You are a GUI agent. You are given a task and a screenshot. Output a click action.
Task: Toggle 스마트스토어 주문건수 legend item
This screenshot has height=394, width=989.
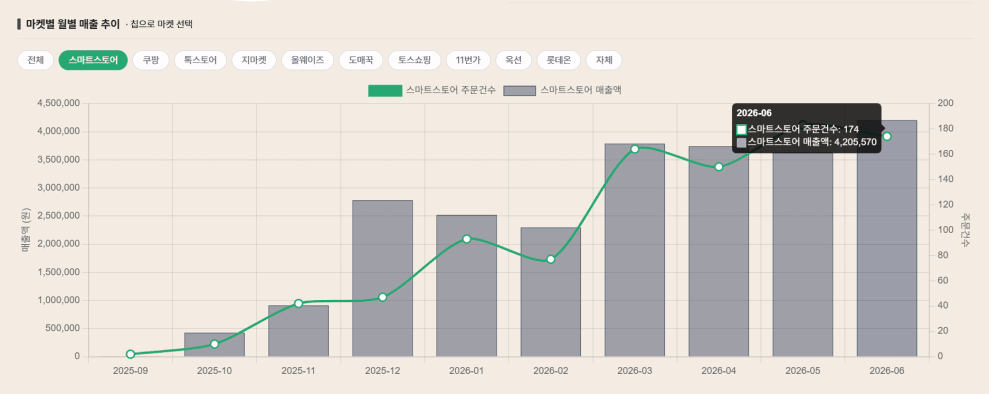pyautogui.click(x=432, y=91)
